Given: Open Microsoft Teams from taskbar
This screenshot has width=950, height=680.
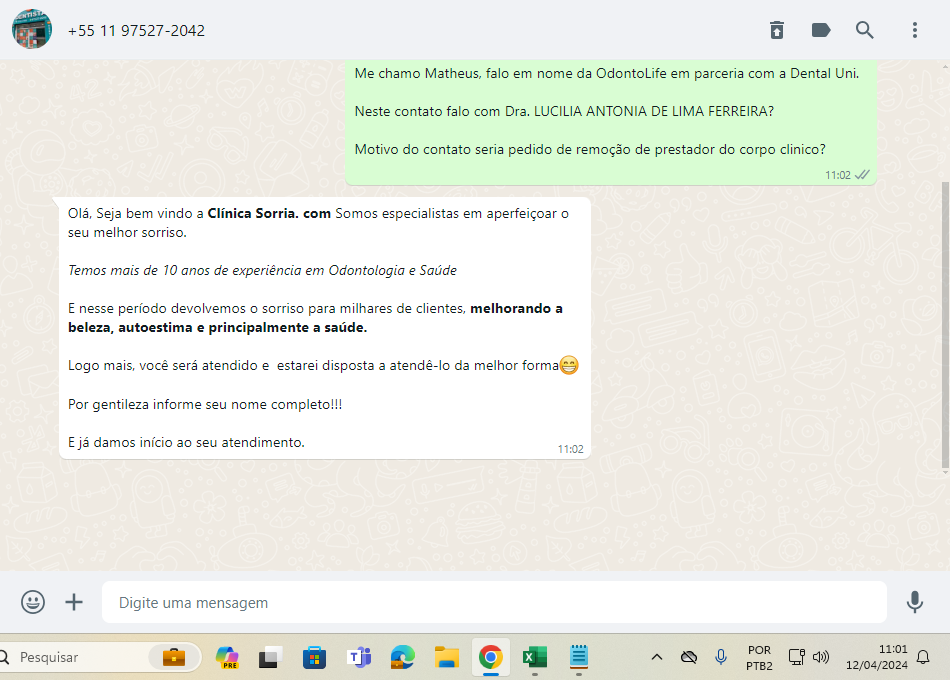Looking at the screenshot, I should click(x=359, y=657).
